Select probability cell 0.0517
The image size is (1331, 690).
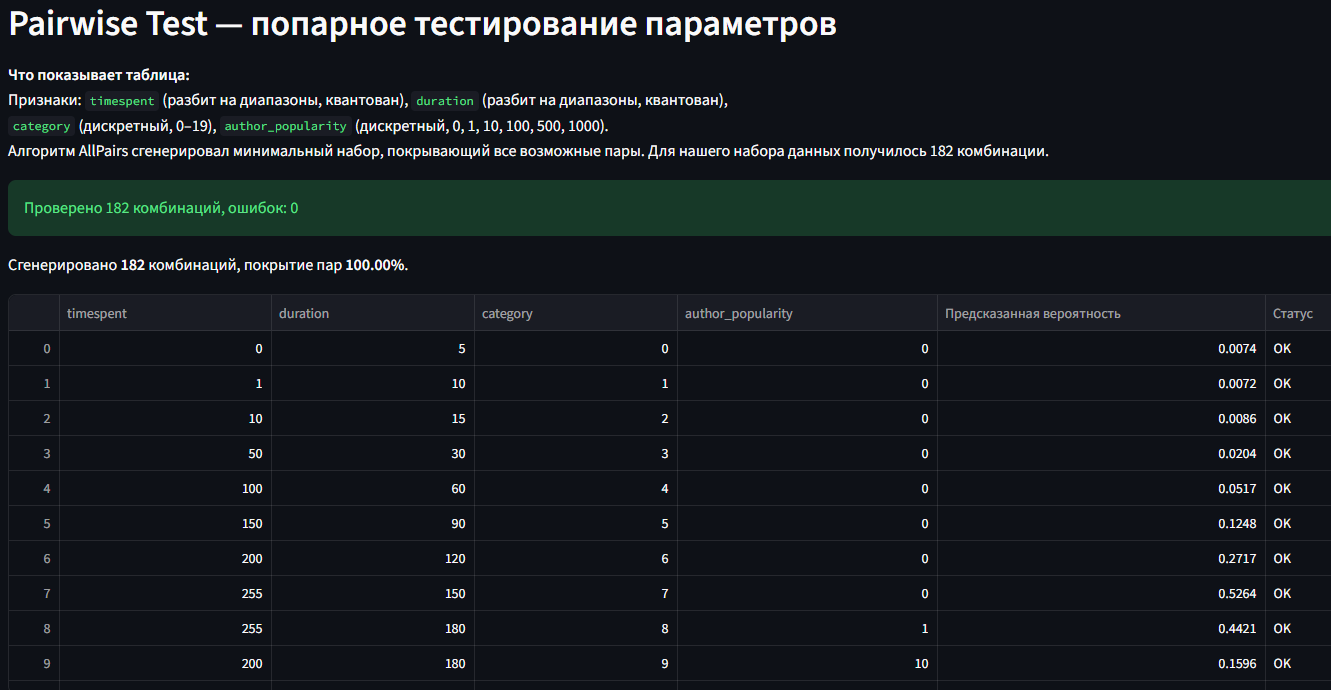(1101, 488)
